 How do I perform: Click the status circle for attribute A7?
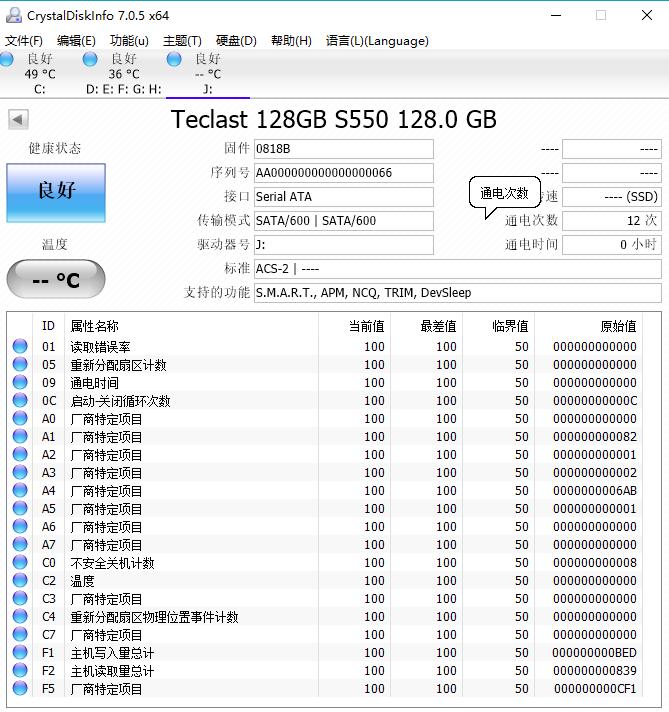tap(20, 544)
